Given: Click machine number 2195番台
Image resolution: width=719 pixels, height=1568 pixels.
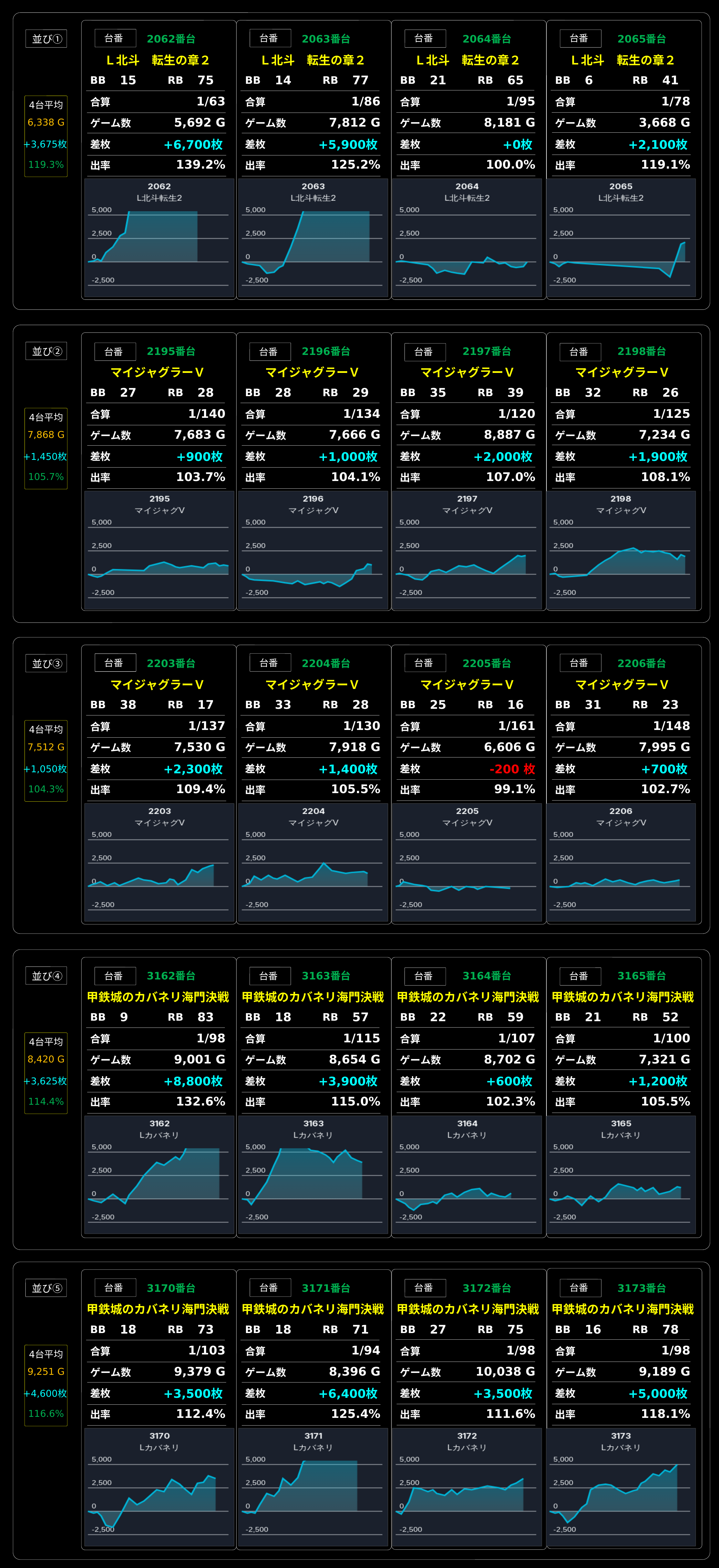Looking at the screenshot, I should point(171,351).
